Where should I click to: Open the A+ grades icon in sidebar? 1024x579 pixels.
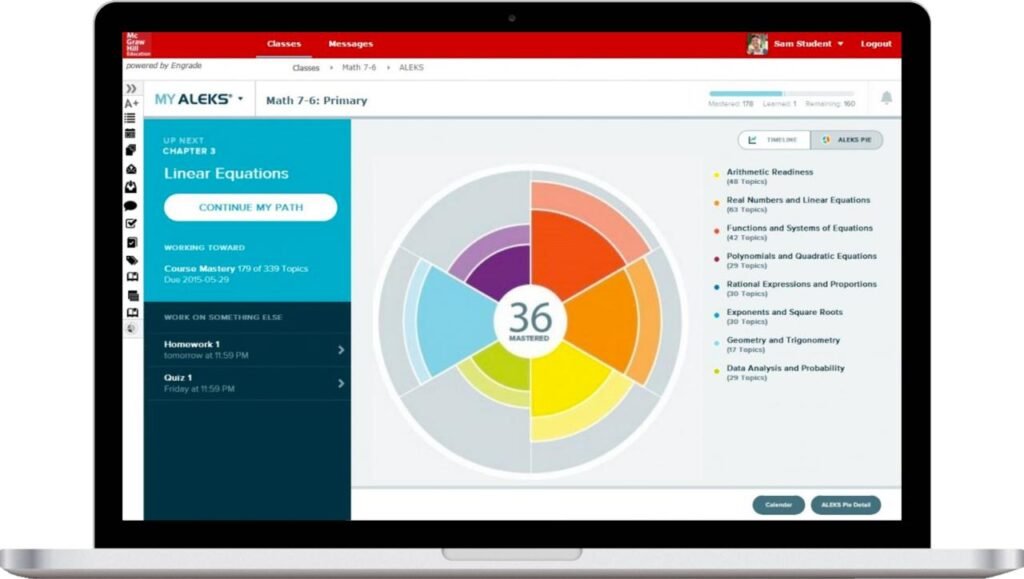click(x=131, y=103)
